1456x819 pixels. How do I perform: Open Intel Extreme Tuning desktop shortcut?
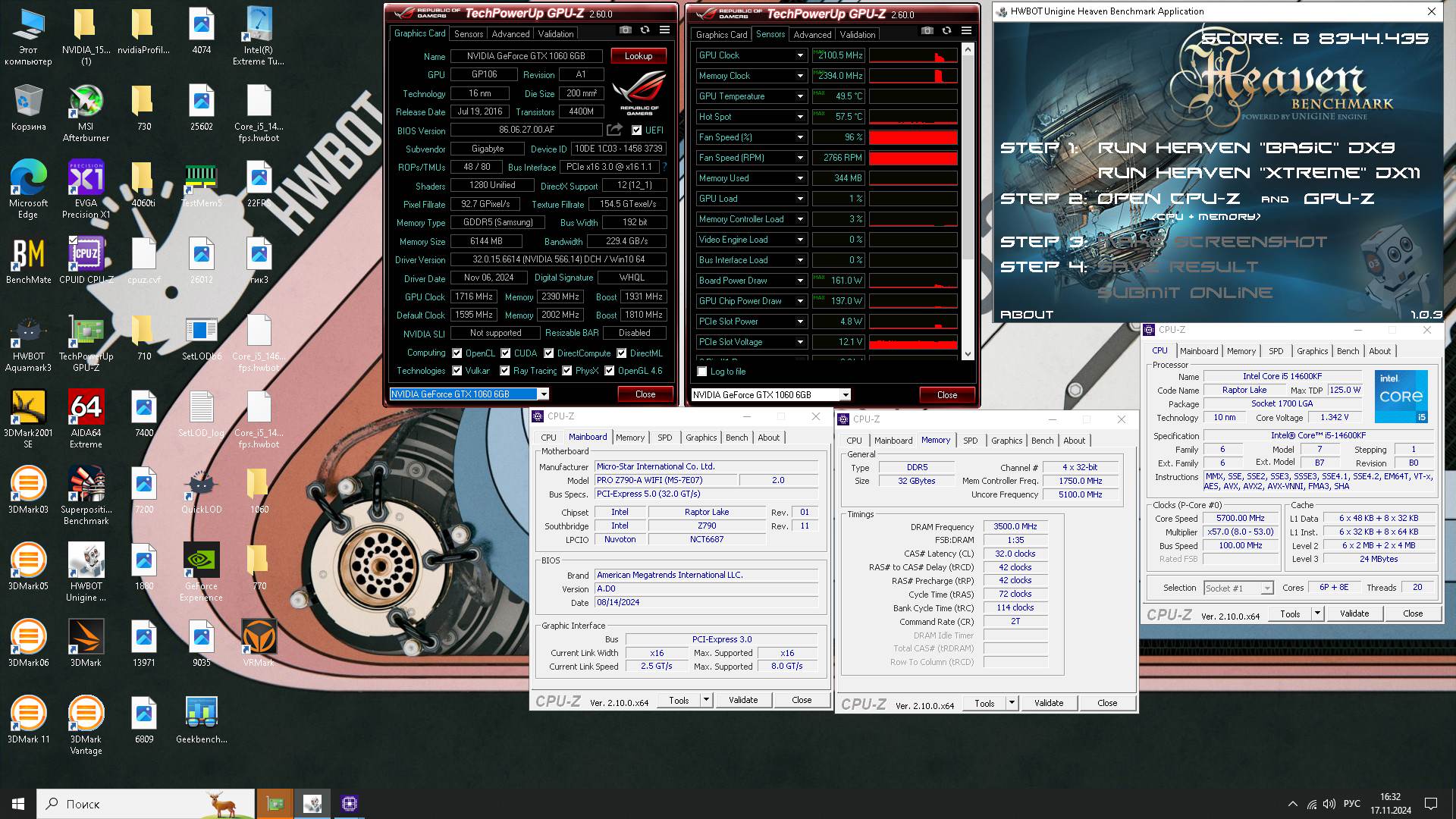(259, 36)
